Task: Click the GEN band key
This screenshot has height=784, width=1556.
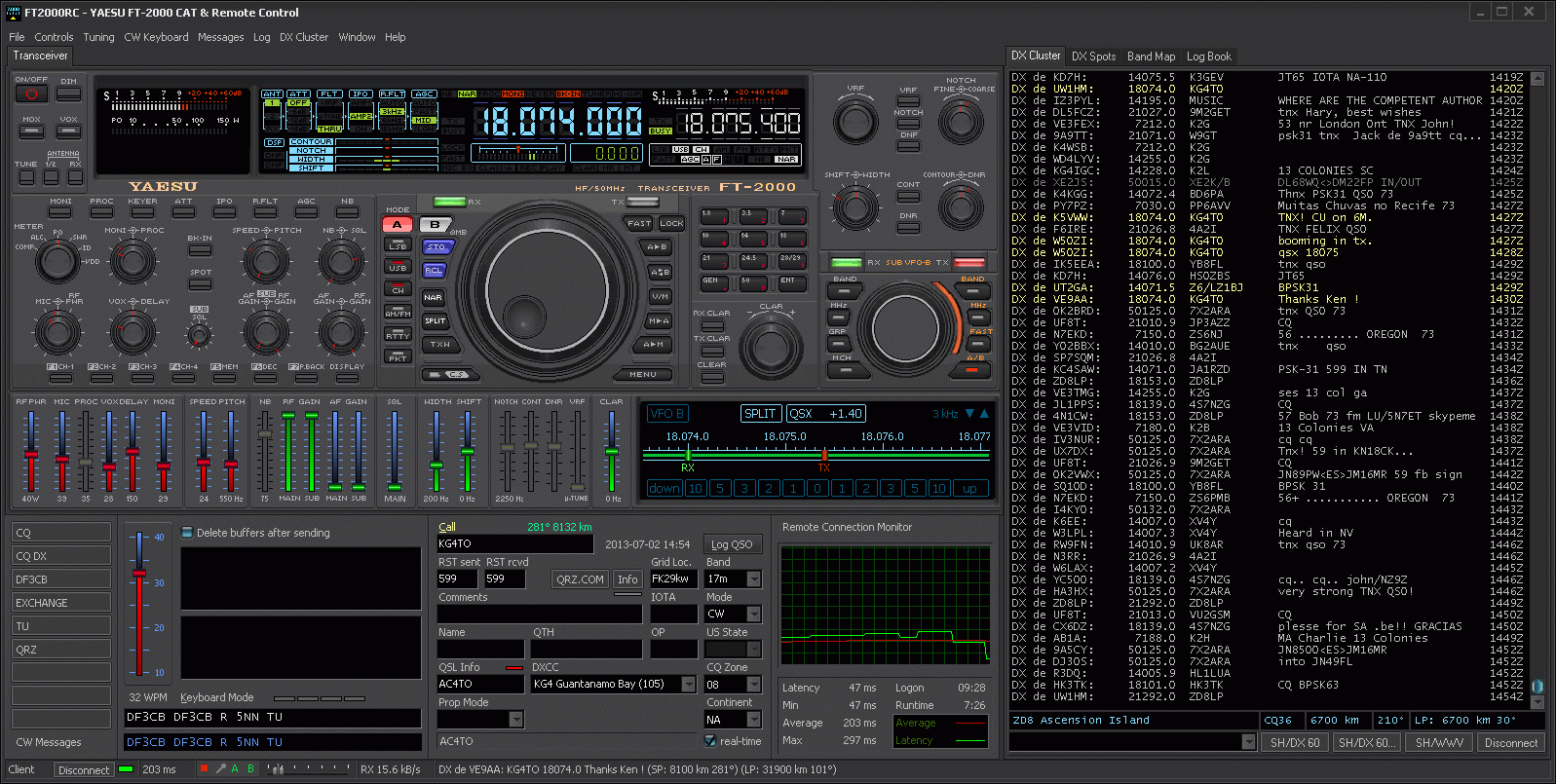Action: pyautogui.click(x=713, y=283)
